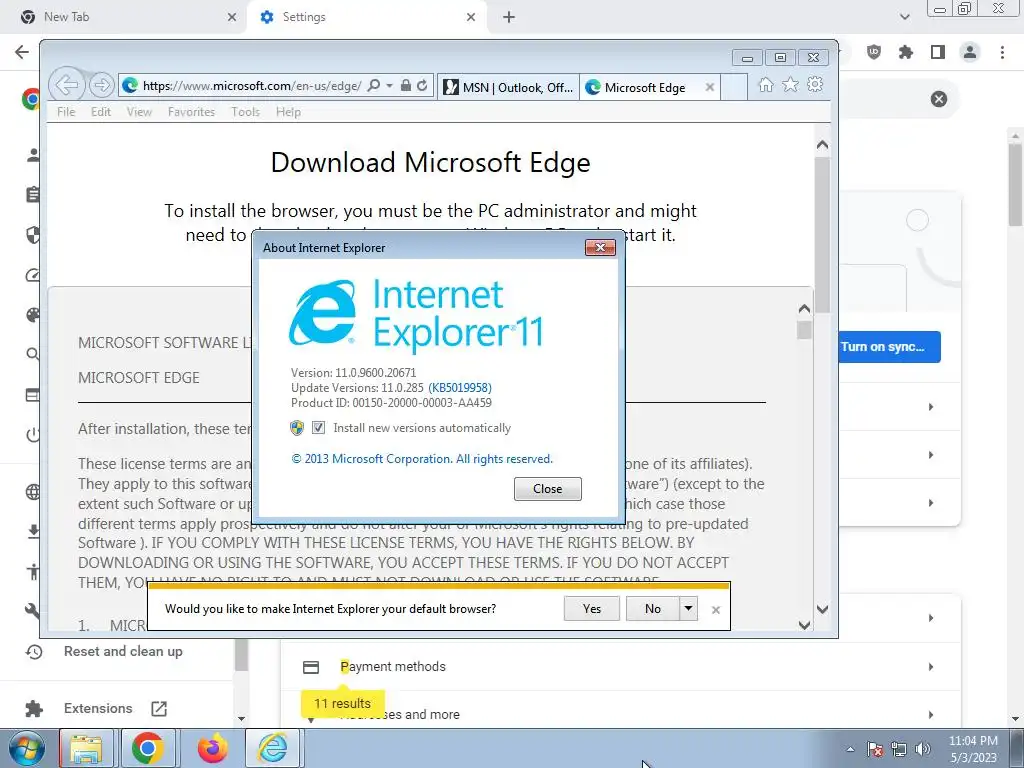Viewport: 1024px width, 768px height.
Task: Click volume speaker icon in system tray
Action: click(x=922, y=749)
